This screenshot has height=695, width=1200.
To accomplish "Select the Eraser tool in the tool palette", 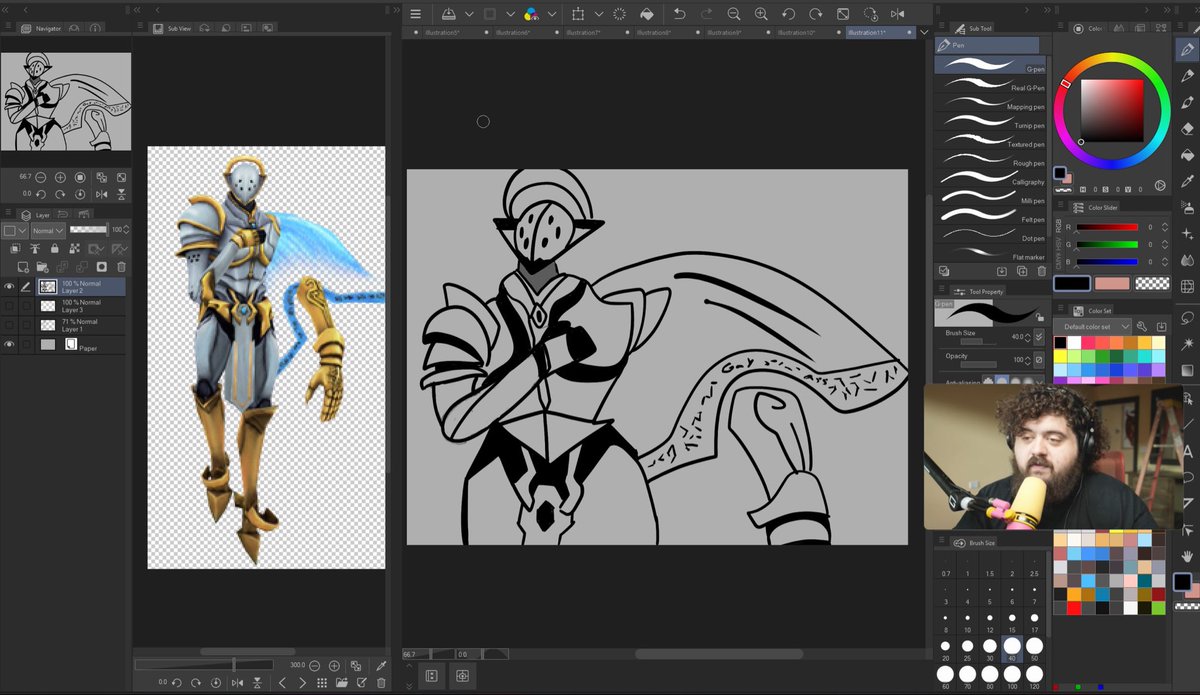I will 1187,128.
